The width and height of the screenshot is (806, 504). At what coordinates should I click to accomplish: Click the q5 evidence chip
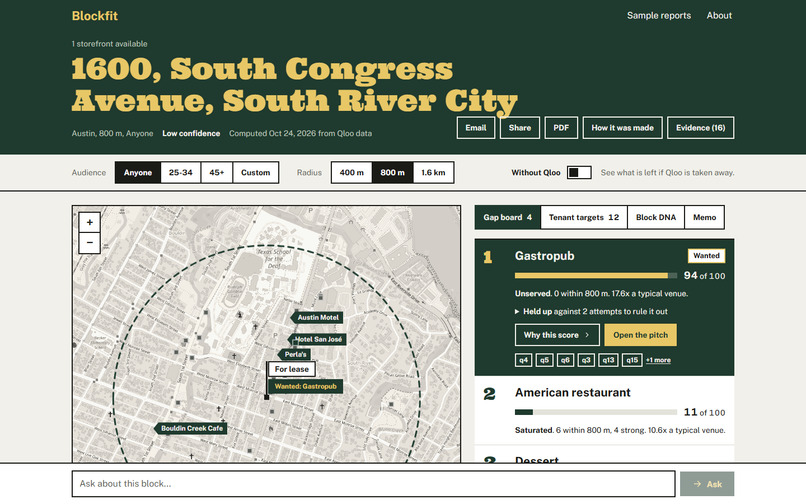coord(544,360)
